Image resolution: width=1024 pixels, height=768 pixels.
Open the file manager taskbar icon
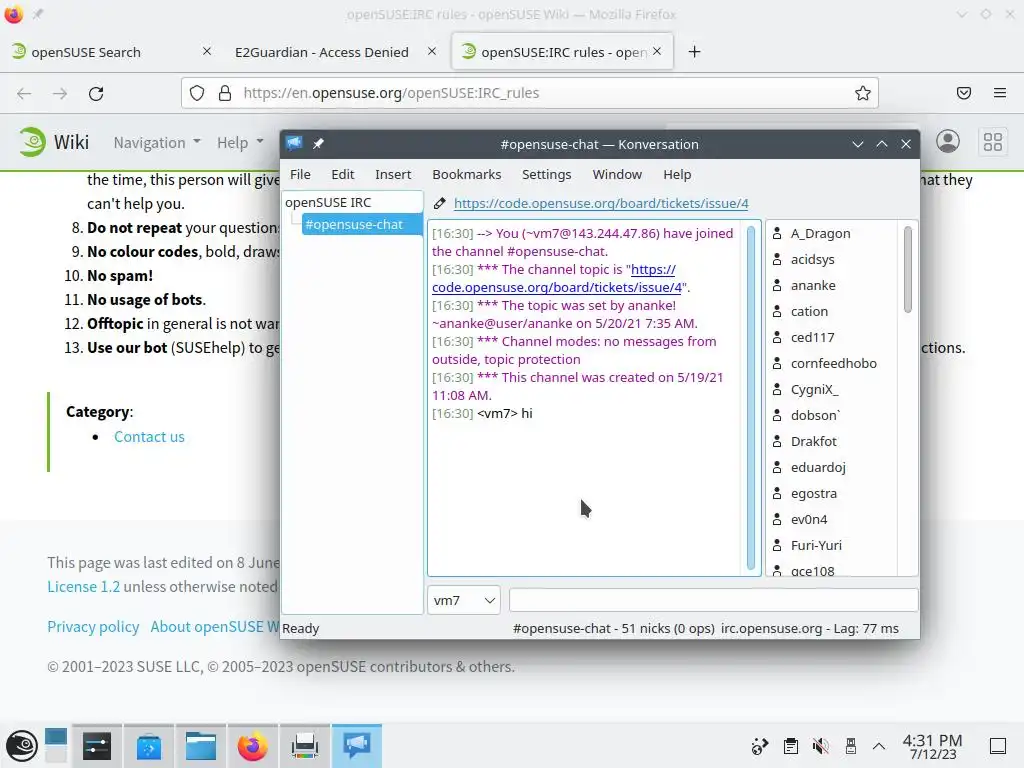[200, 746]
